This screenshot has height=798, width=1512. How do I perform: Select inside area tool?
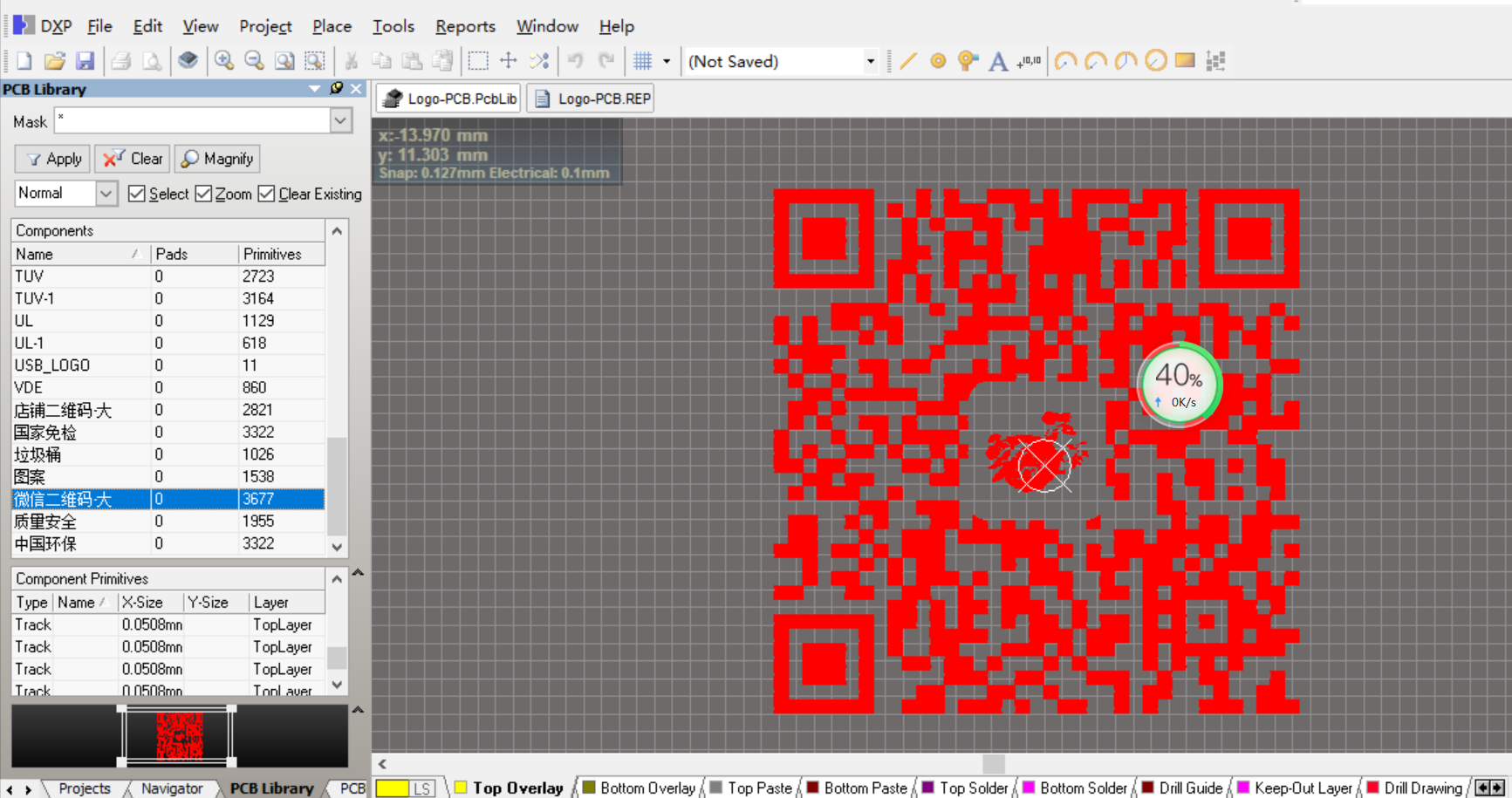[478, 61]
